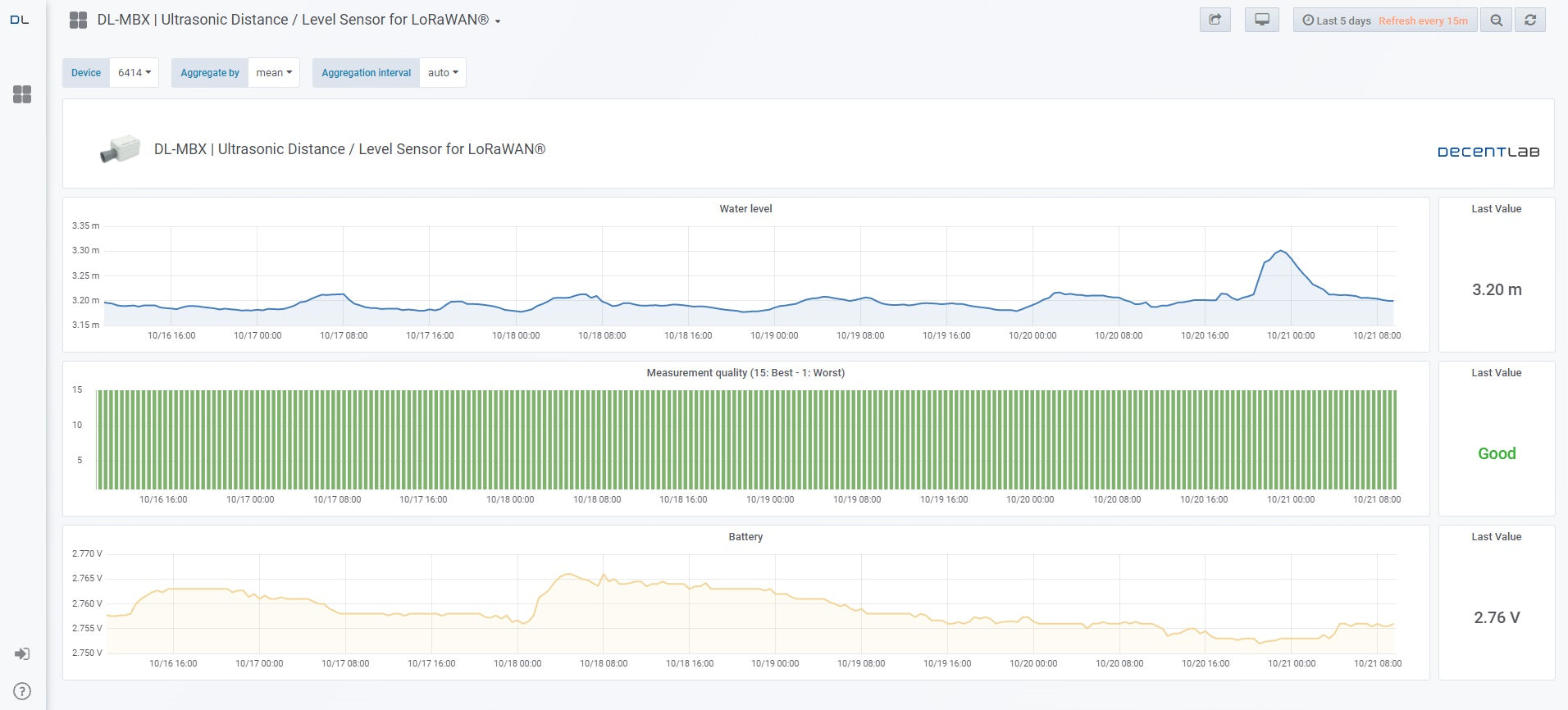
Task: Zoom out time range with magnifier icon
Action: point(1496,20)
